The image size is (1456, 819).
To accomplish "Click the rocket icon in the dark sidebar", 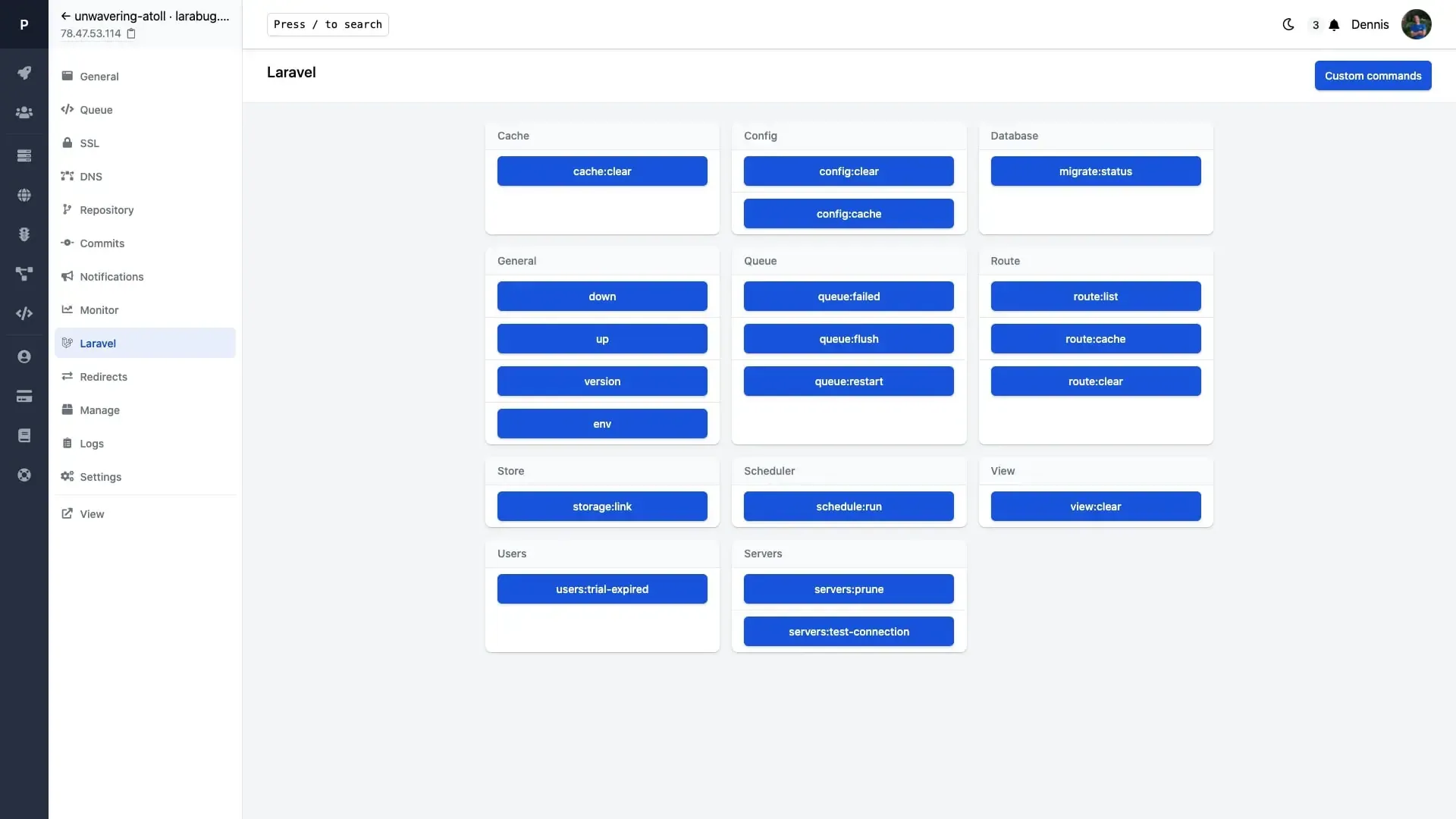I will coord(24,73).
